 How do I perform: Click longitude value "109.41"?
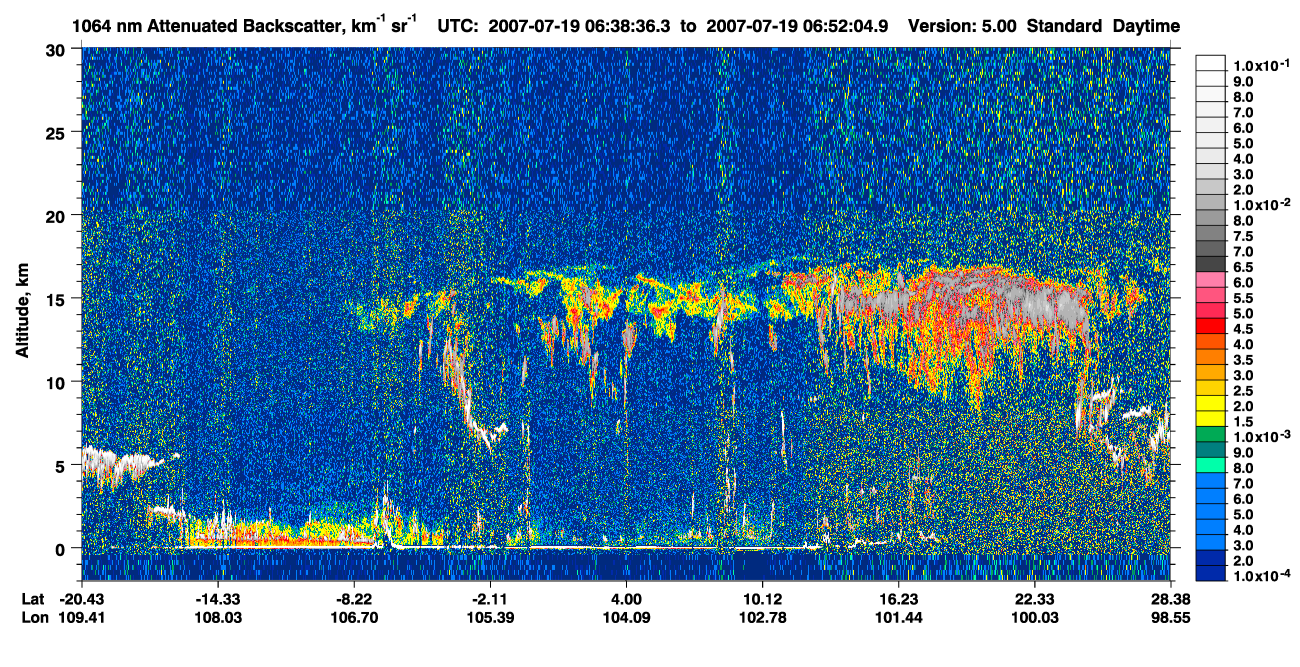82,618
